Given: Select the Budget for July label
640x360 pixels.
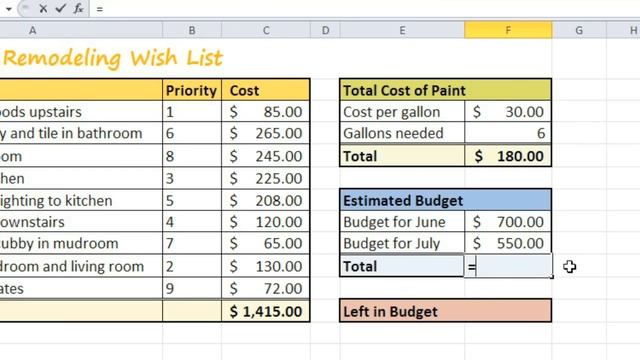Looking at the screenshot, I should tap(402, 243).
